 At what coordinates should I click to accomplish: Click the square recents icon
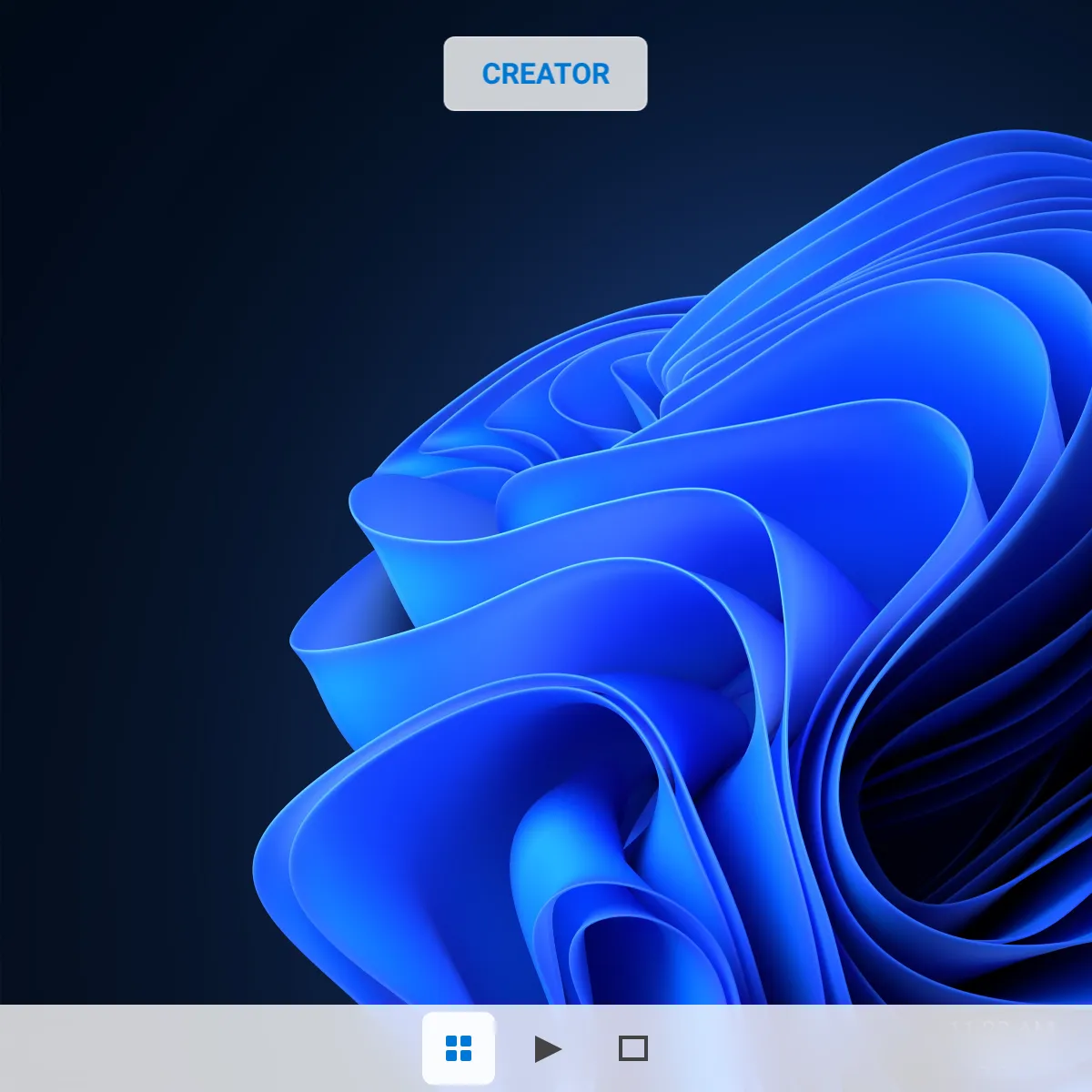point(633,1048)
